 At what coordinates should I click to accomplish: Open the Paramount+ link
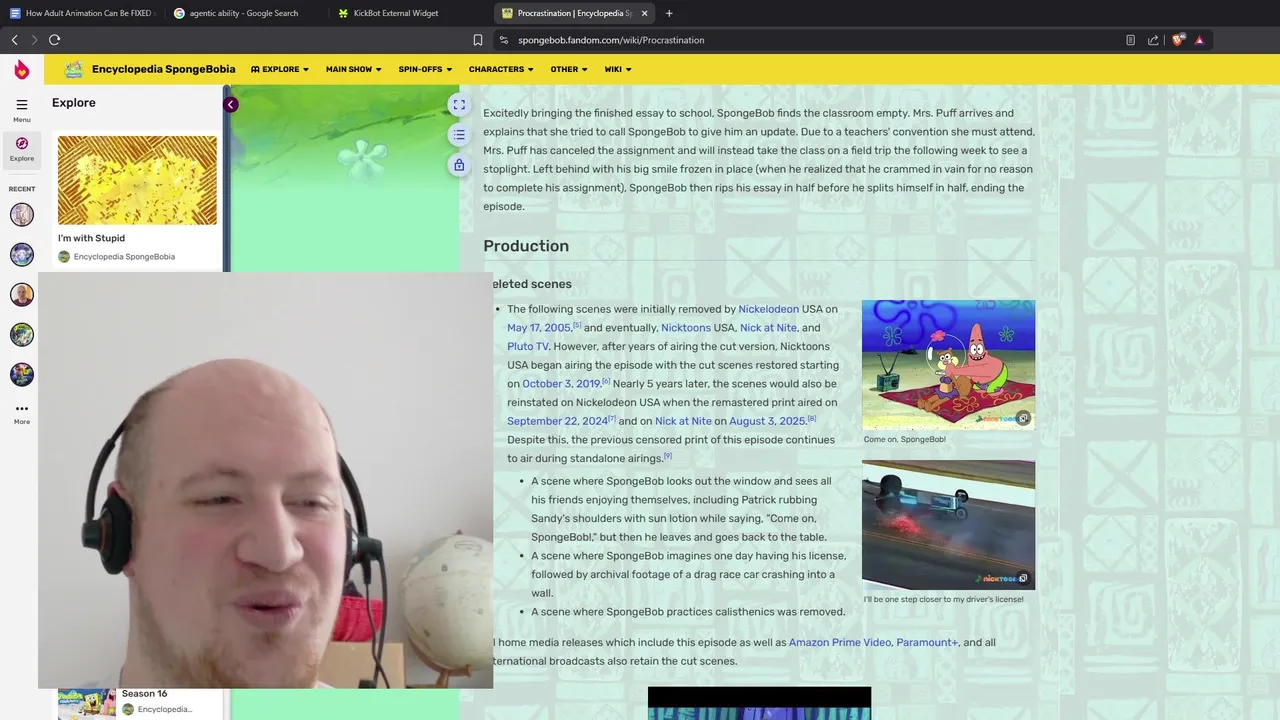pyautogui.click(x=927, y=642)
